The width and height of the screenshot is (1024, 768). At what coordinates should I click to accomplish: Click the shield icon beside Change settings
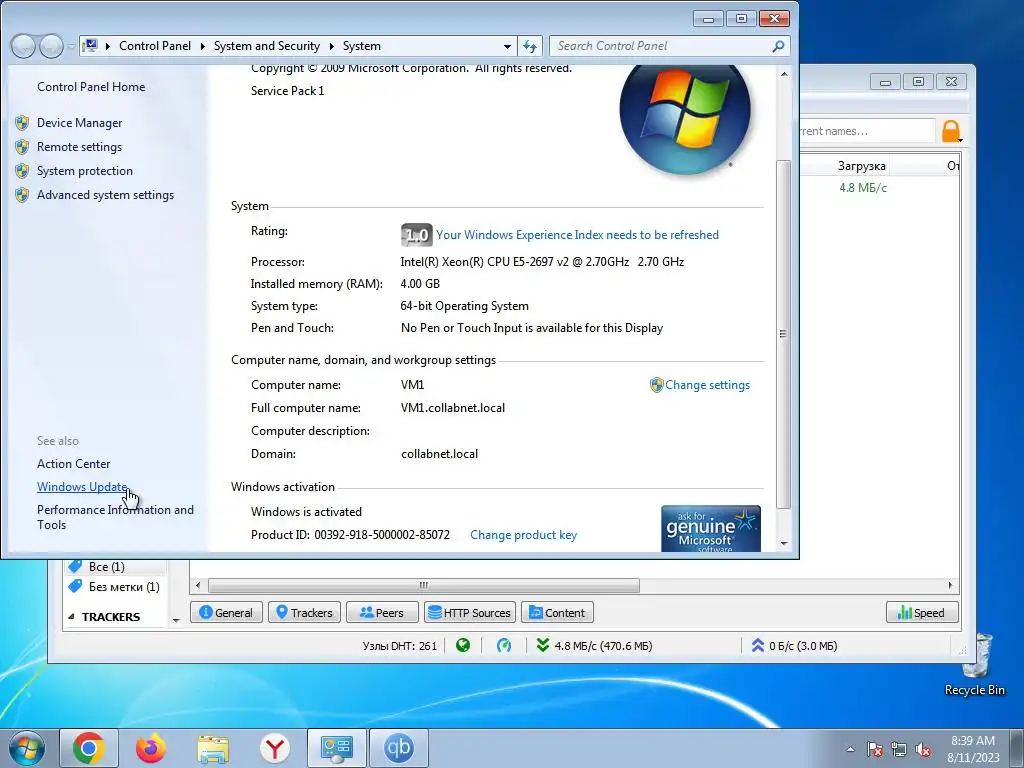tap(656, 385)
